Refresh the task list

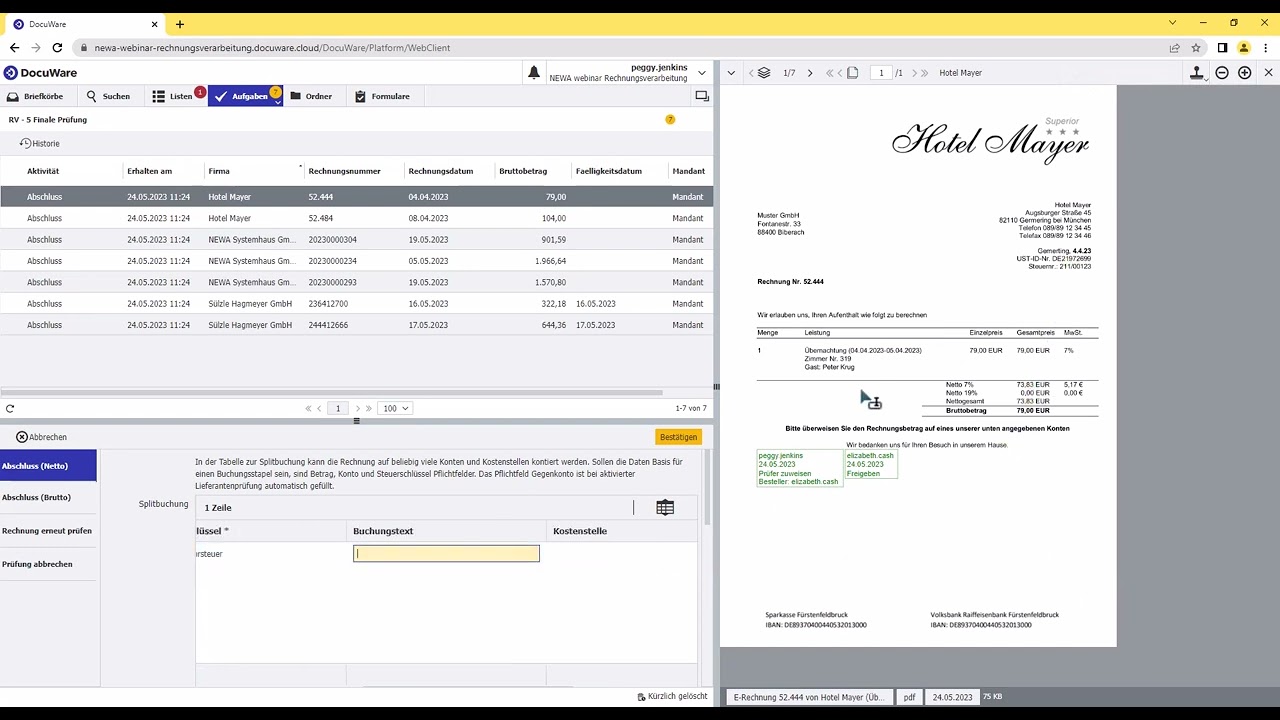10,408
